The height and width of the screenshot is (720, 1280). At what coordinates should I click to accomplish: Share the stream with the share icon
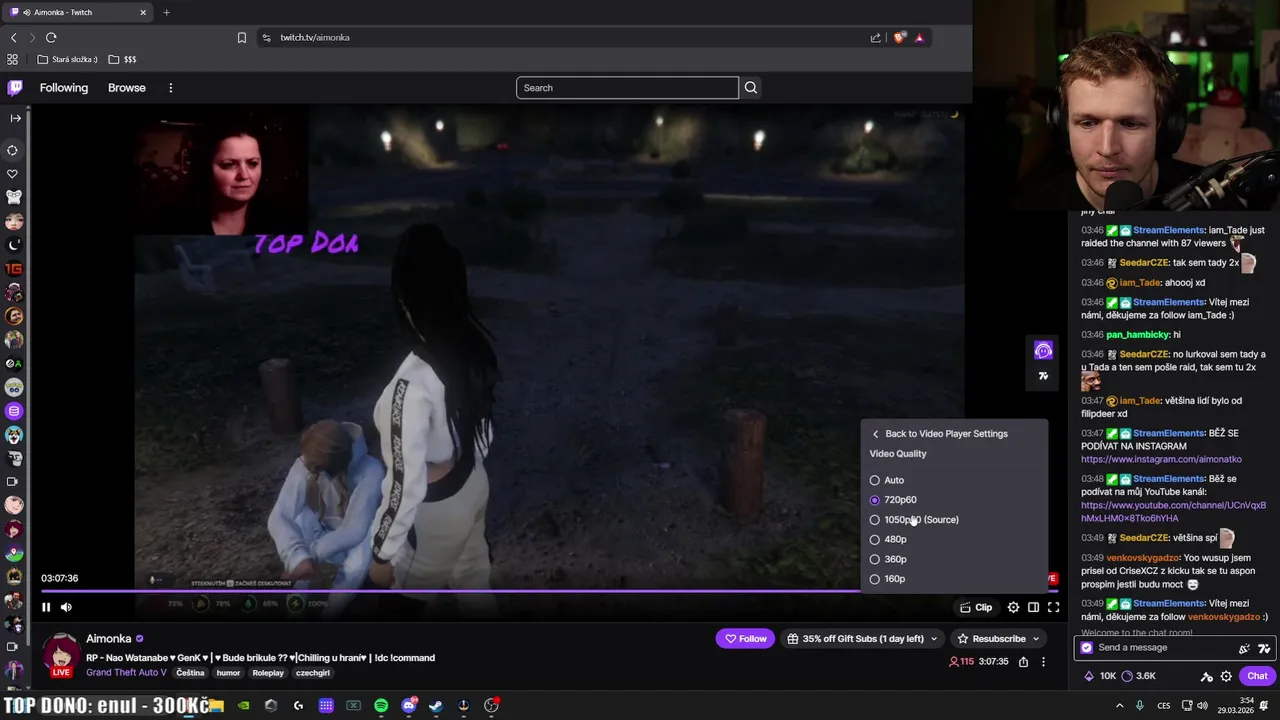[1023, 661]
